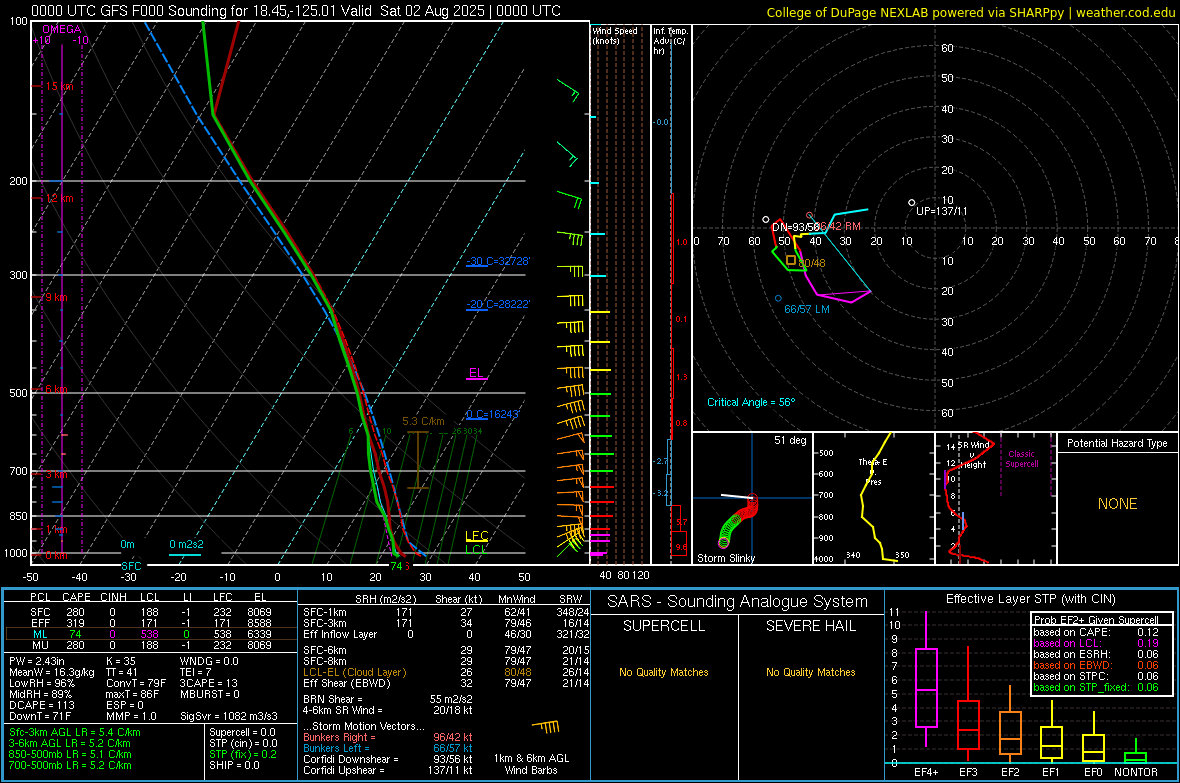Image resolution: width=1180 pixels, height=783 pixels.
Task: Click the orange square marker on hodograph
Action: [791, 260]
